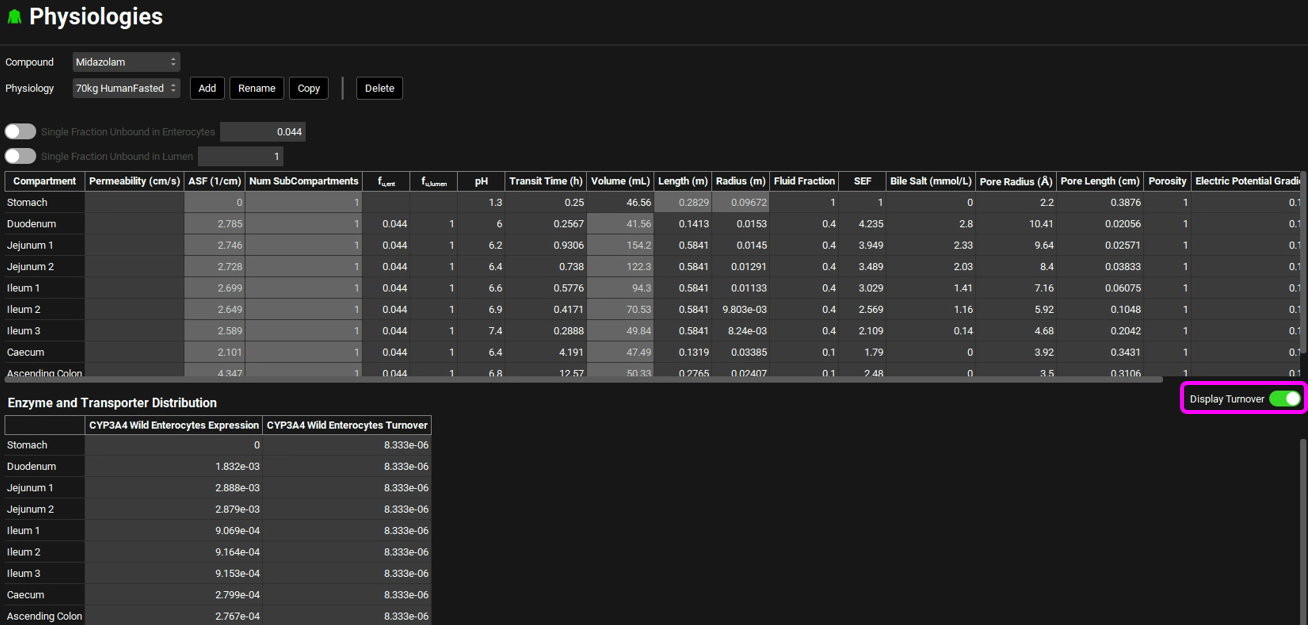
Task: Click CYP3A4 Wild Enterocytes Expression header
Action: [x=173, y=425]
